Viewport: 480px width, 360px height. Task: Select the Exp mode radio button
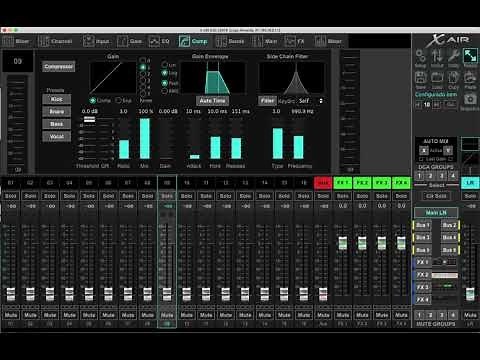(x=118, y=100)
